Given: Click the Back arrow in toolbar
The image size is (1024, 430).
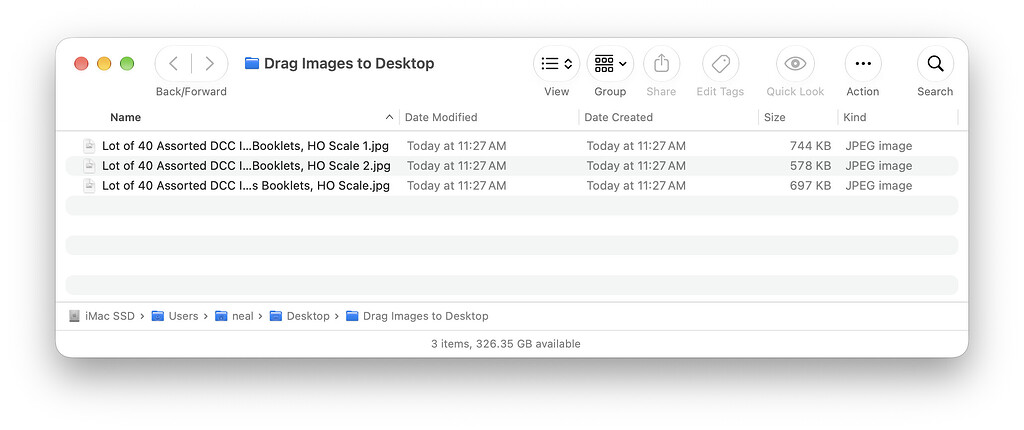Looking at the screenshot, I should click(x=173, y=63).
